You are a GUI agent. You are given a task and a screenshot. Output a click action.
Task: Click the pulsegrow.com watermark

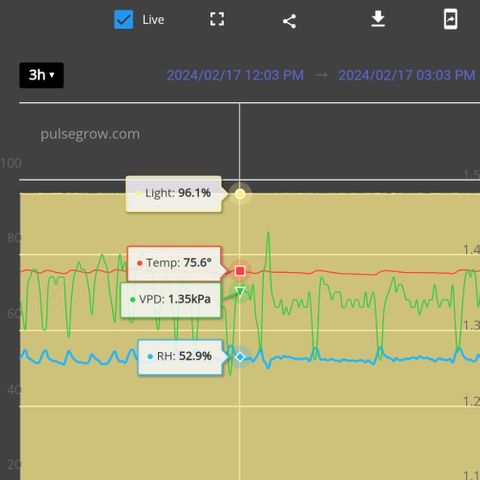click(90, 134)
